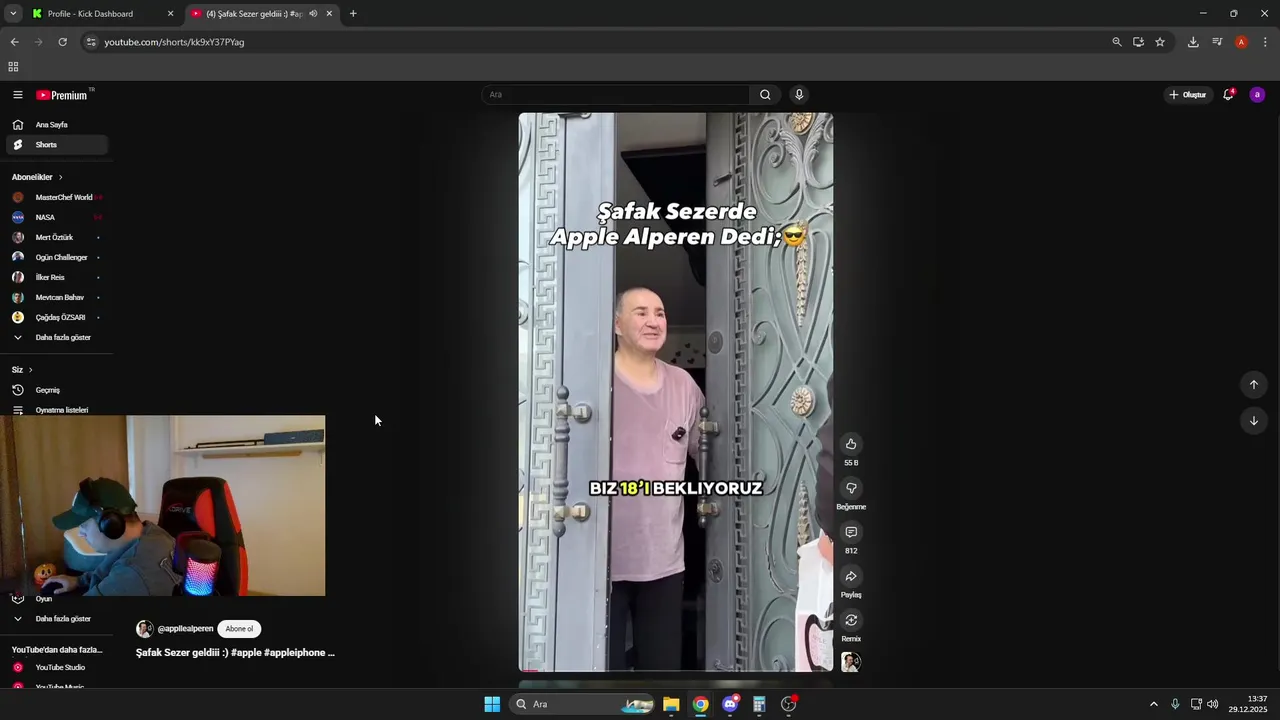Open the Remix option for the Short
The height and width of the screenshot is (720, 1280).
(851, 620)
